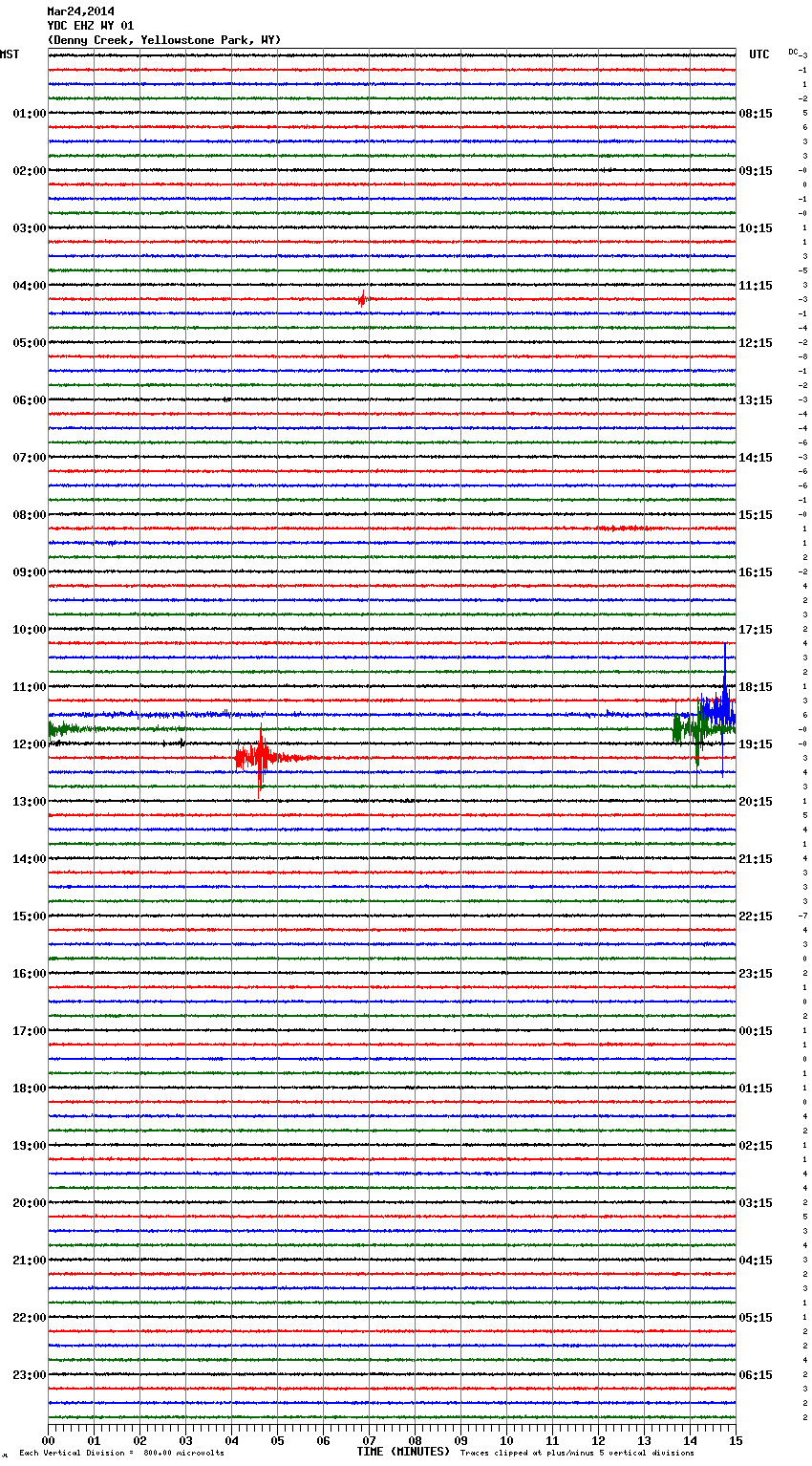Select the 11:00 MST row label
Image resolution: width=812 pixels, height=1466 pixels.
pos(30,687)
